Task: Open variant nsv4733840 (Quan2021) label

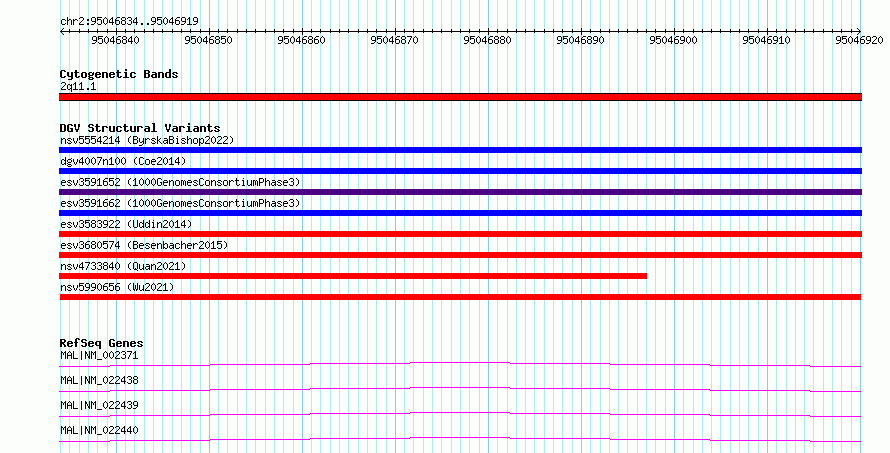Action: click(123, 266)
